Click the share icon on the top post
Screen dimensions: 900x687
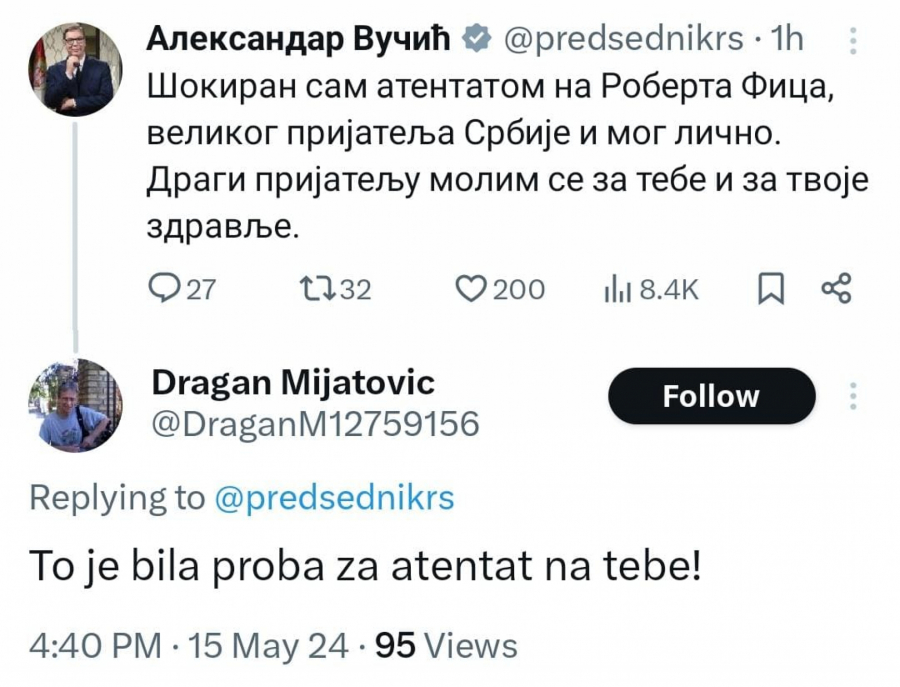835,289
